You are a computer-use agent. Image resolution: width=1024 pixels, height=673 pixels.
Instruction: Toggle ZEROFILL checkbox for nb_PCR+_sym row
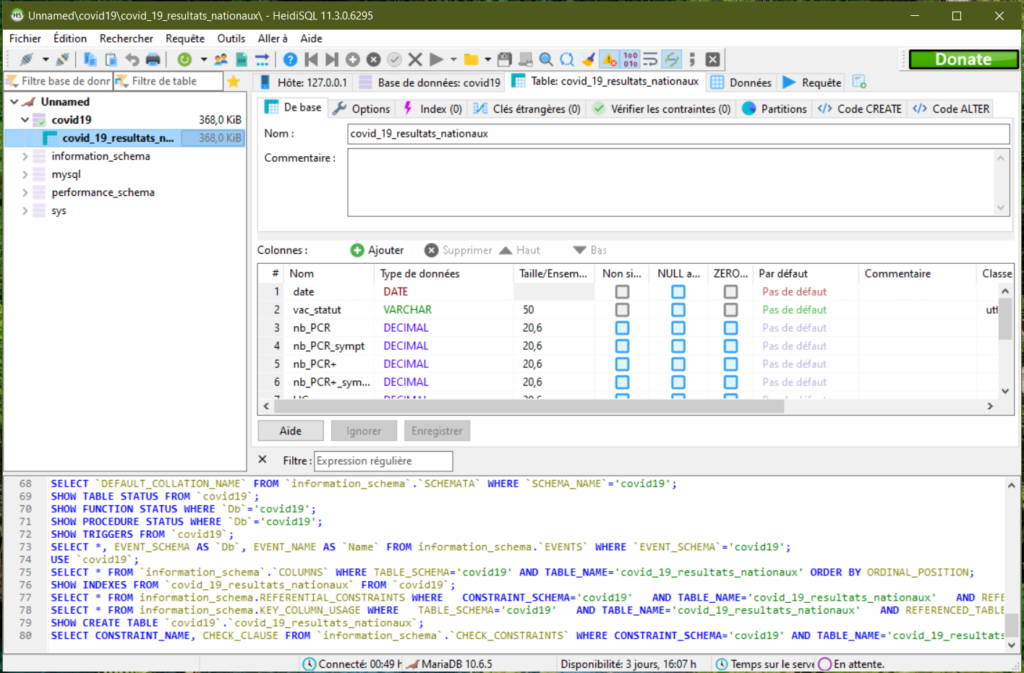(x=730, y=382)
